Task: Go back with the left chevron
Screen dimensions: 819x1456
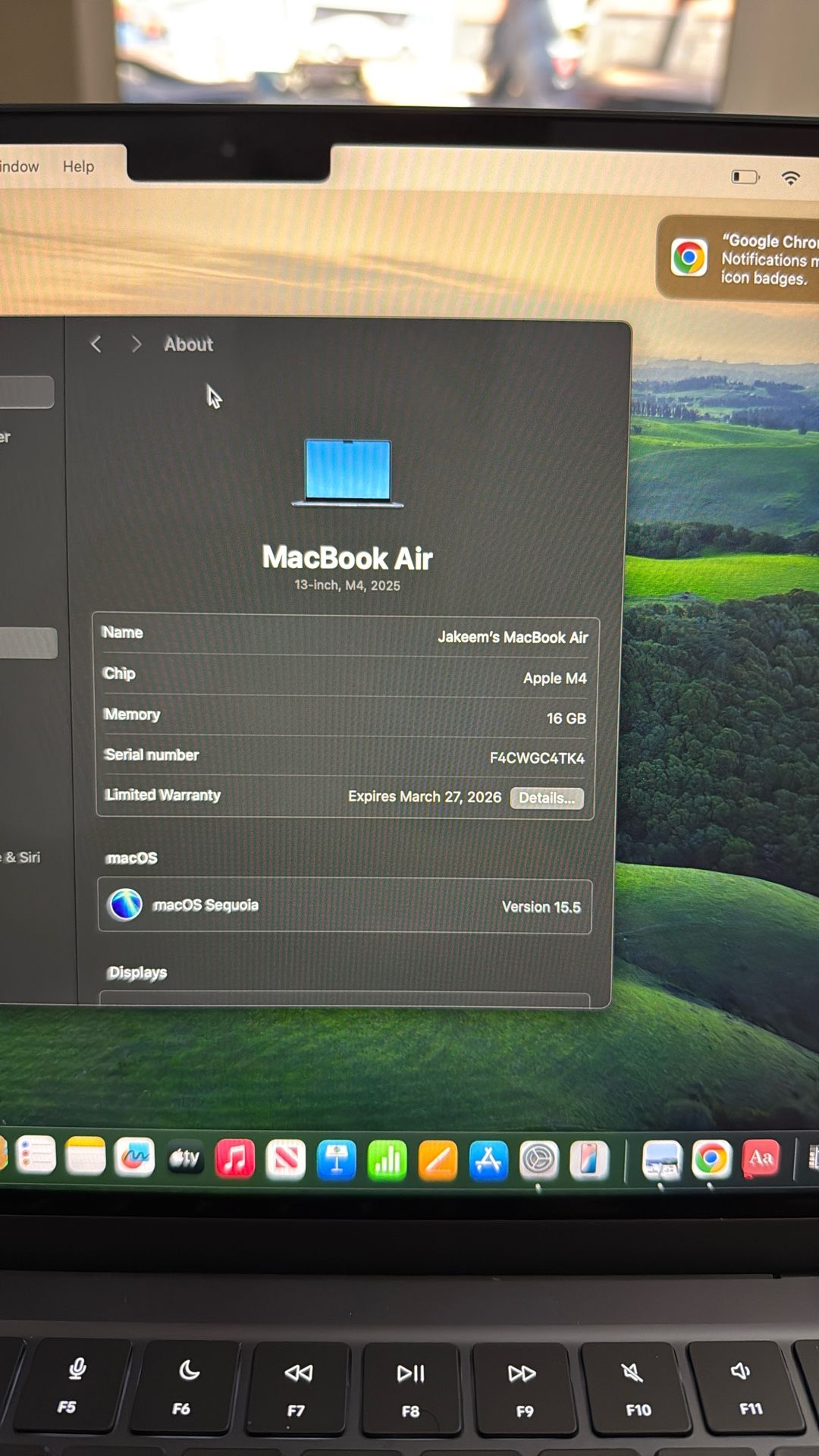Action: (96, 344)
